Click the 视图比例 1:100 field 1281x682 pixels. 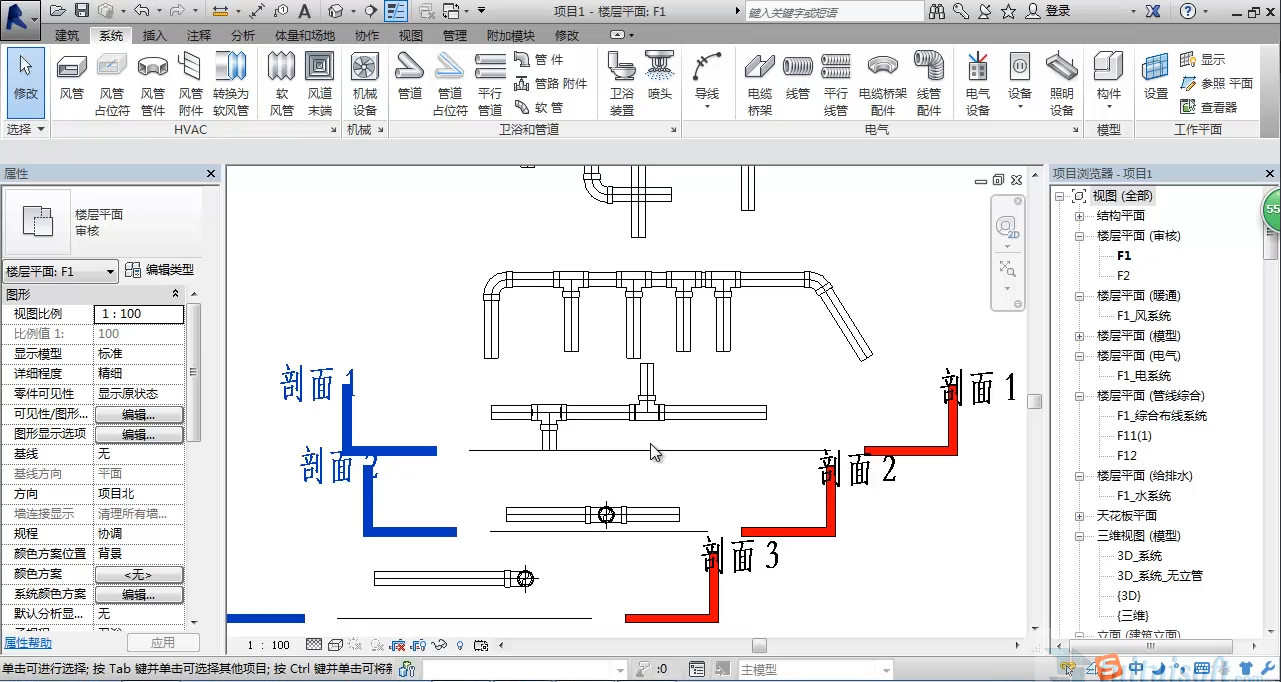pyautogui.click(x=139, y=314)
